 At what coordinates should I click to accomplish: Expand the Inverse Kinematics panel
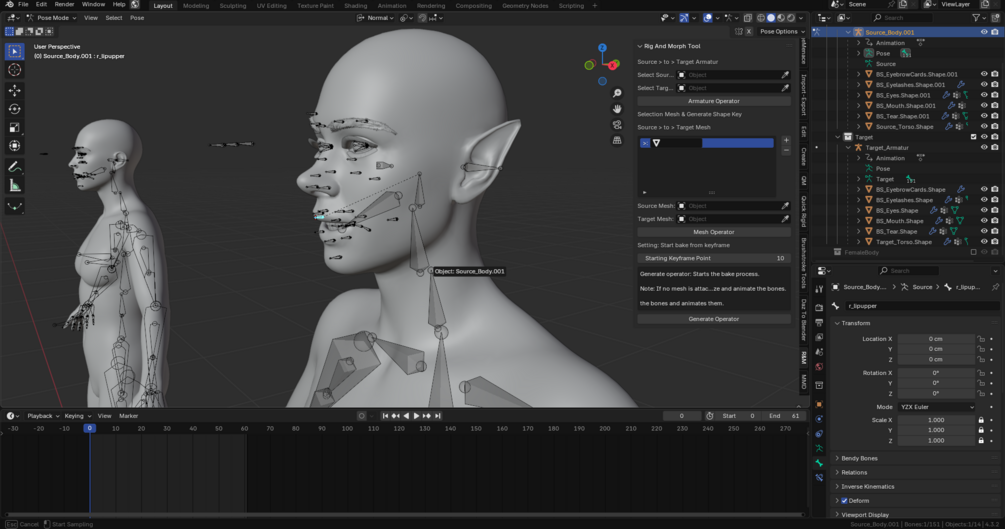click(x=867, y=487)
